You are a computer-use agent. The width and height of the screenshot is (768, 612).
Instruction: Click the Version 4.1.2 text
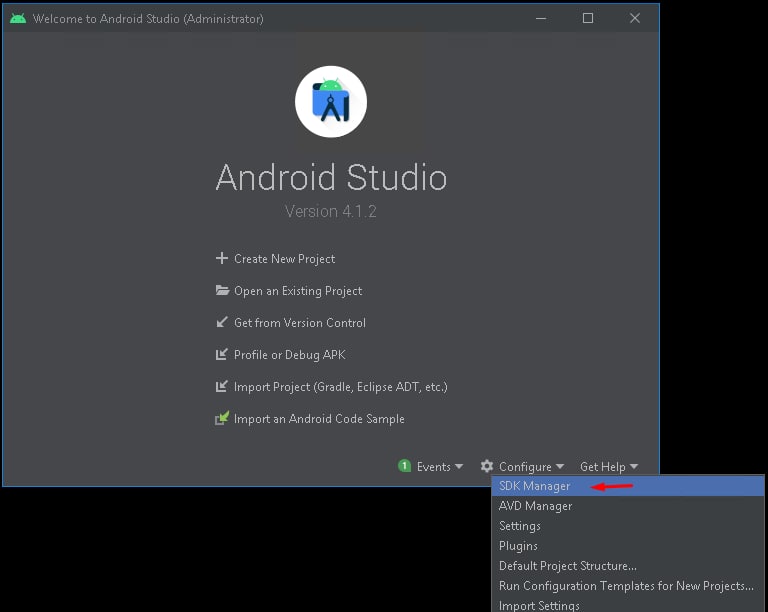point(331,212)
